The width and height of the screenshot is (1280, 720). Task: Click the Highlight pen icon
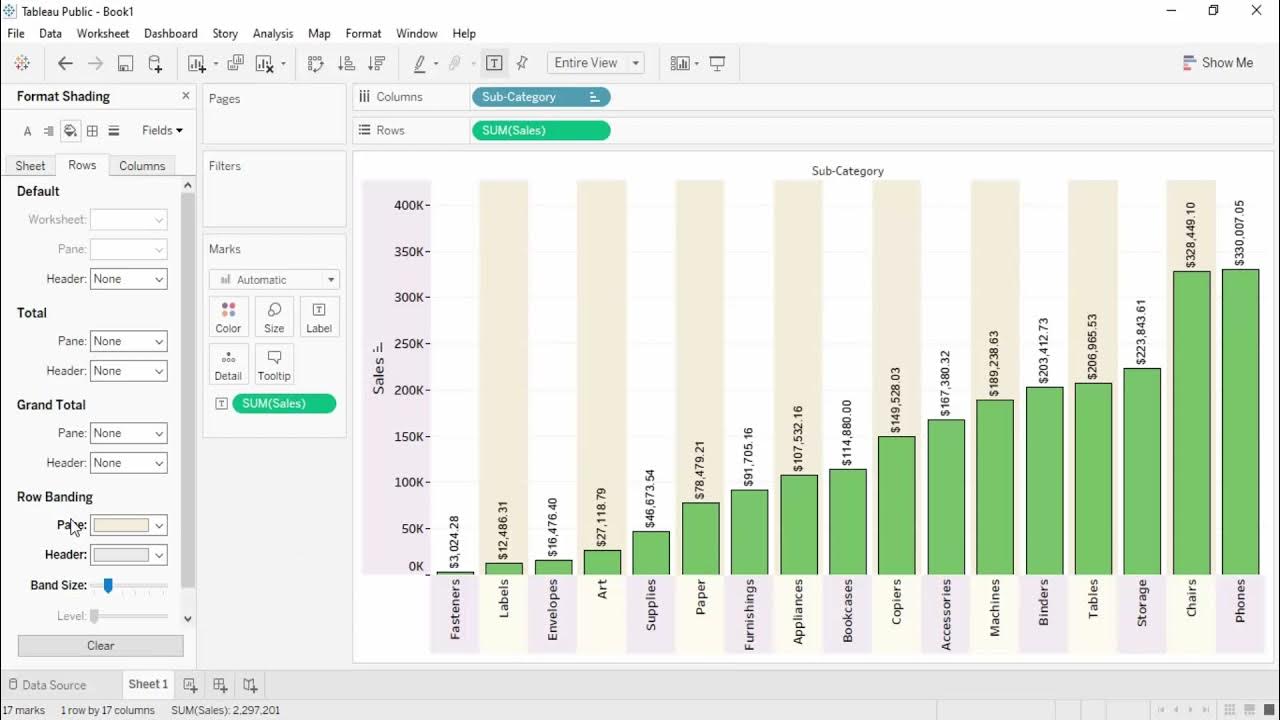420,63
